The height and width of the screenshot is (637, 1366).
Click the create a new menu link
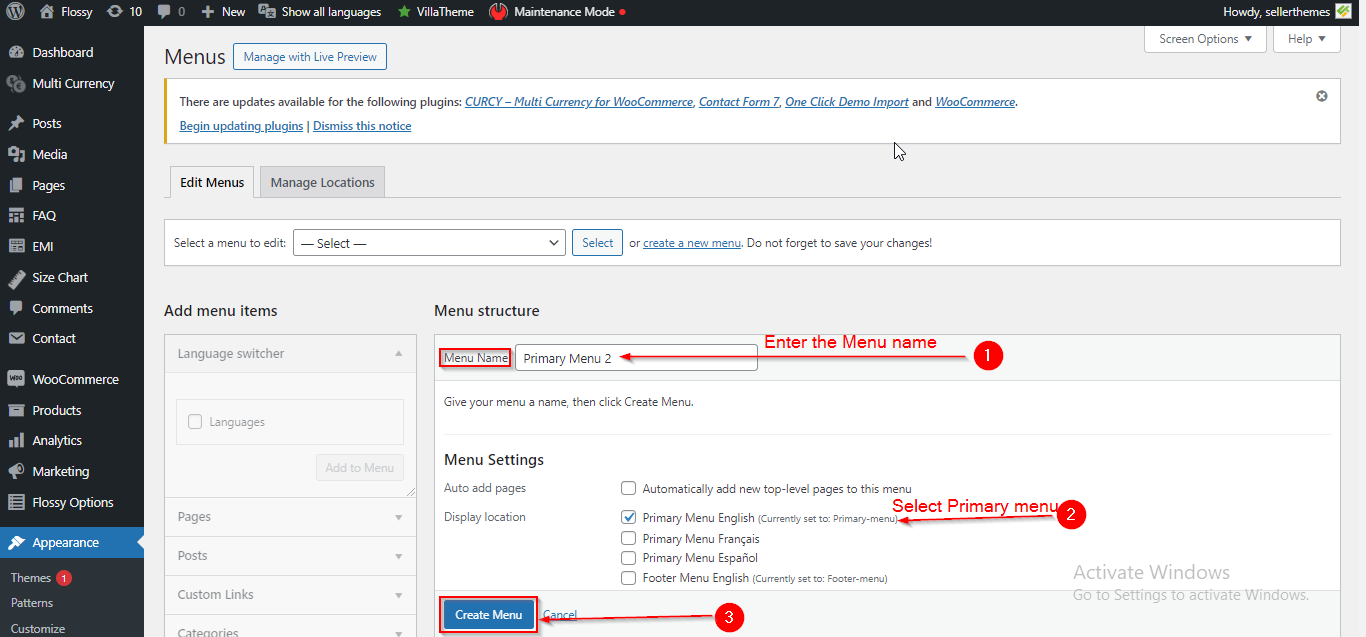[692, 243]
